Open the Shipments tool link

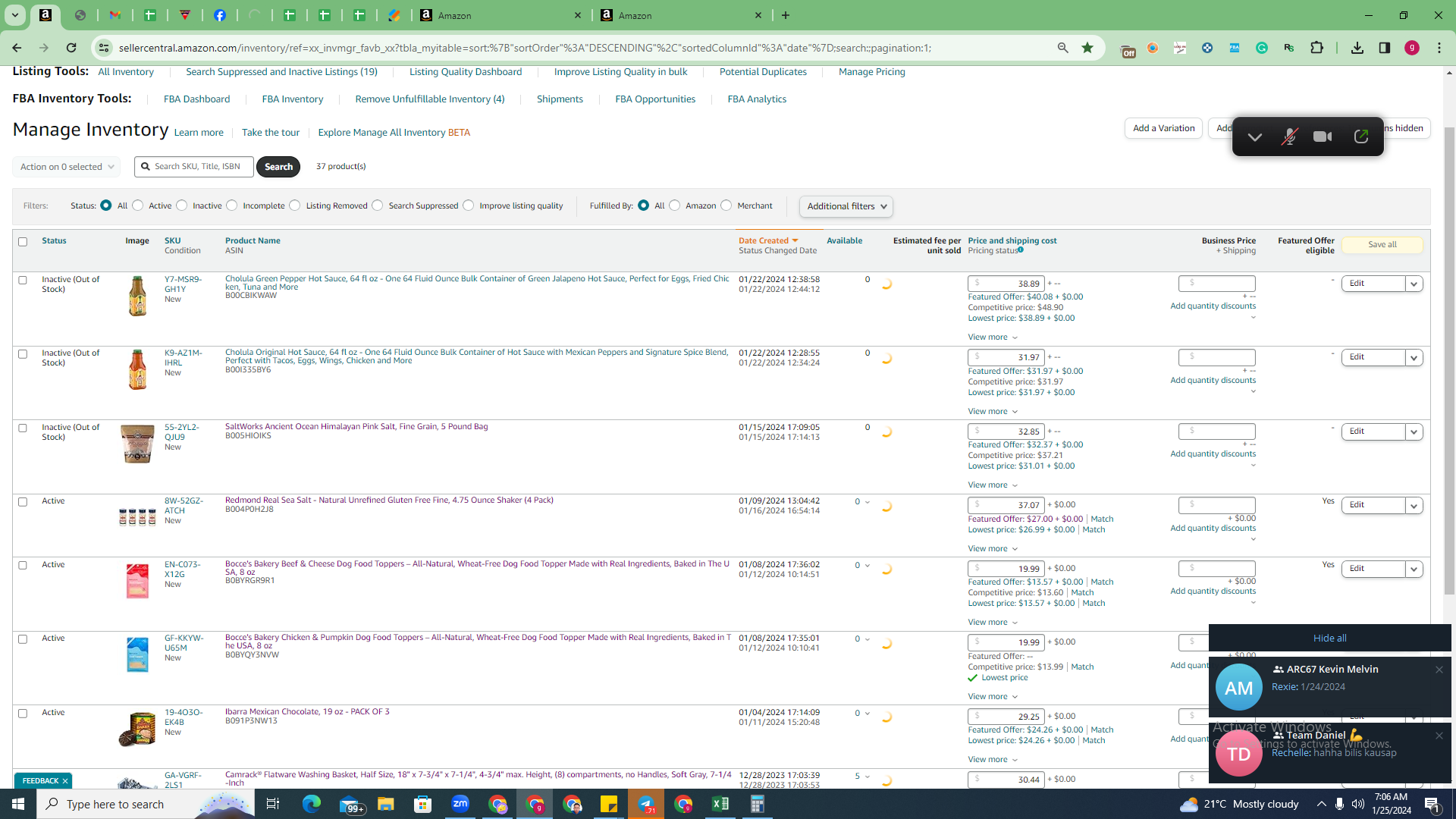click(560, 99)
